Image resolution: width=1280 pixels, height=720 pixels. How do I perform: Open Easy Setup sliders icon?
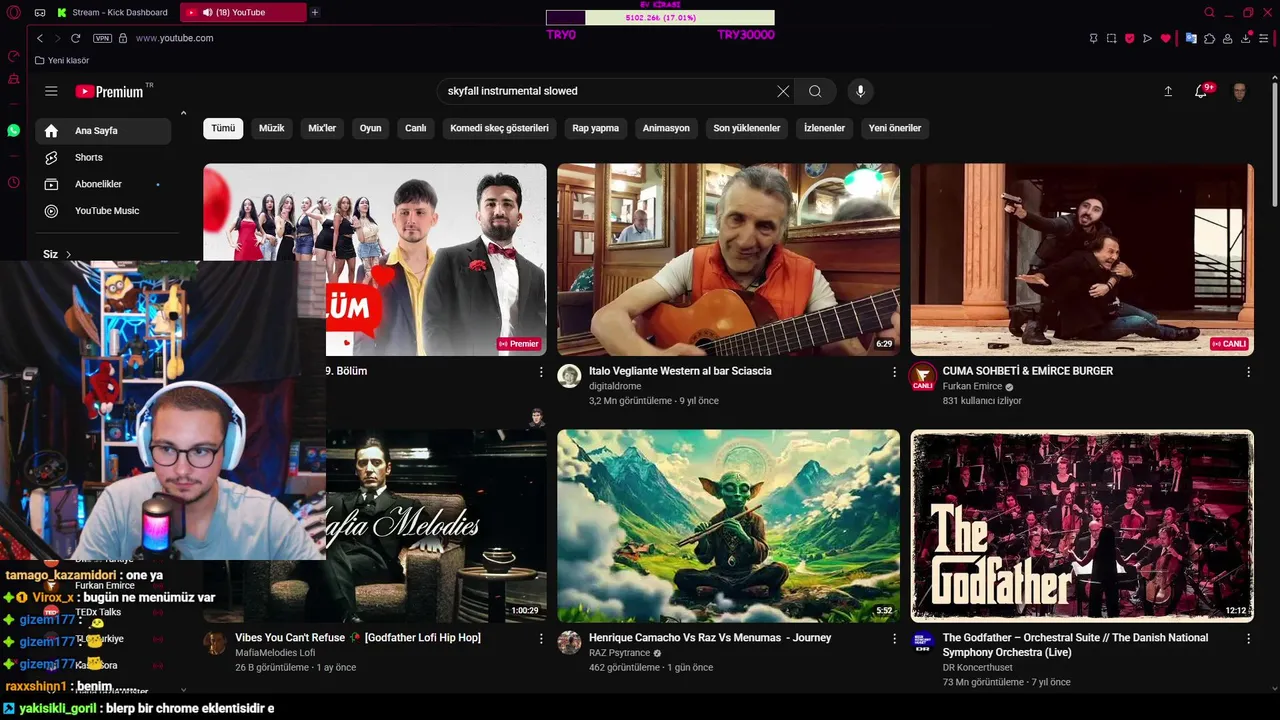[x=1264, y=38]
